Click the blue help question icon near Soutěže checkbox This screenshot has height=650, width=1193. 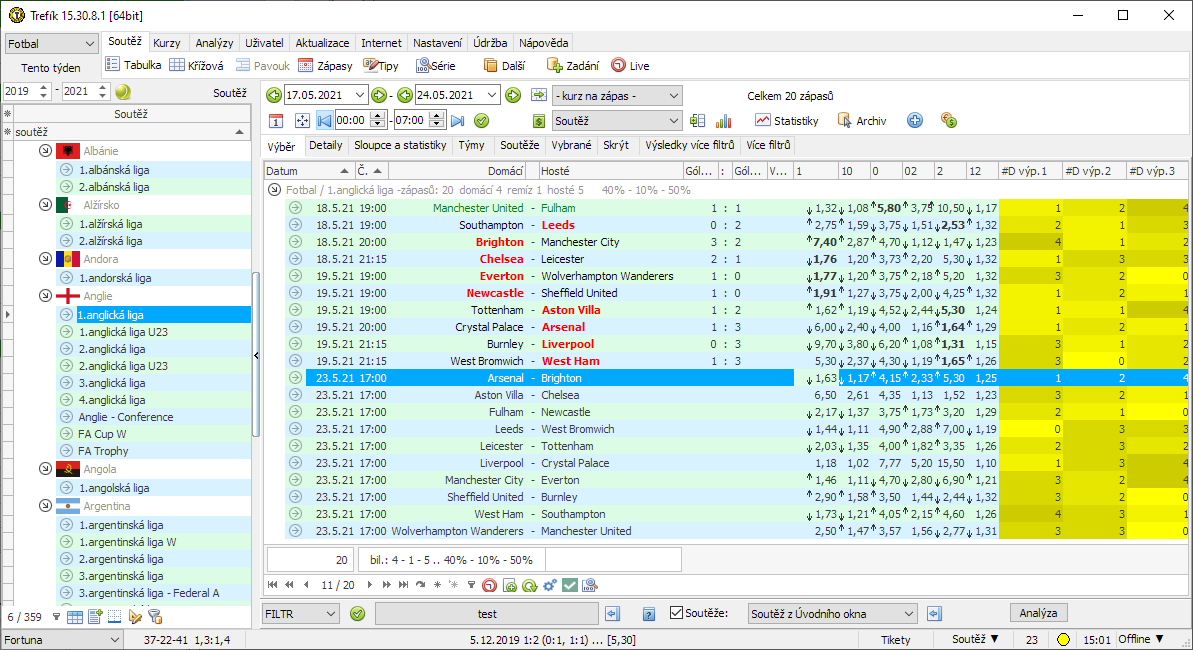(x=649, y=614)
